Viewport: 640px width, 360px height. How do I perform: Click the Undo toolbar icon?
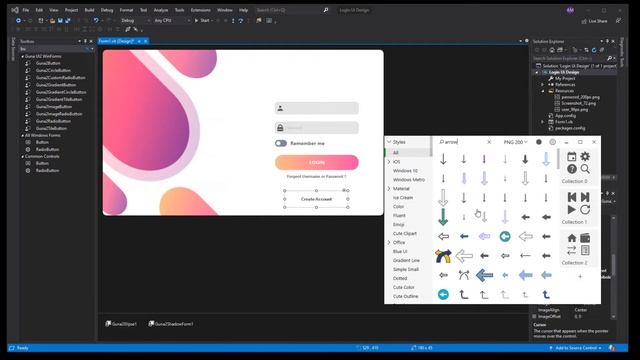pos(96,20)
